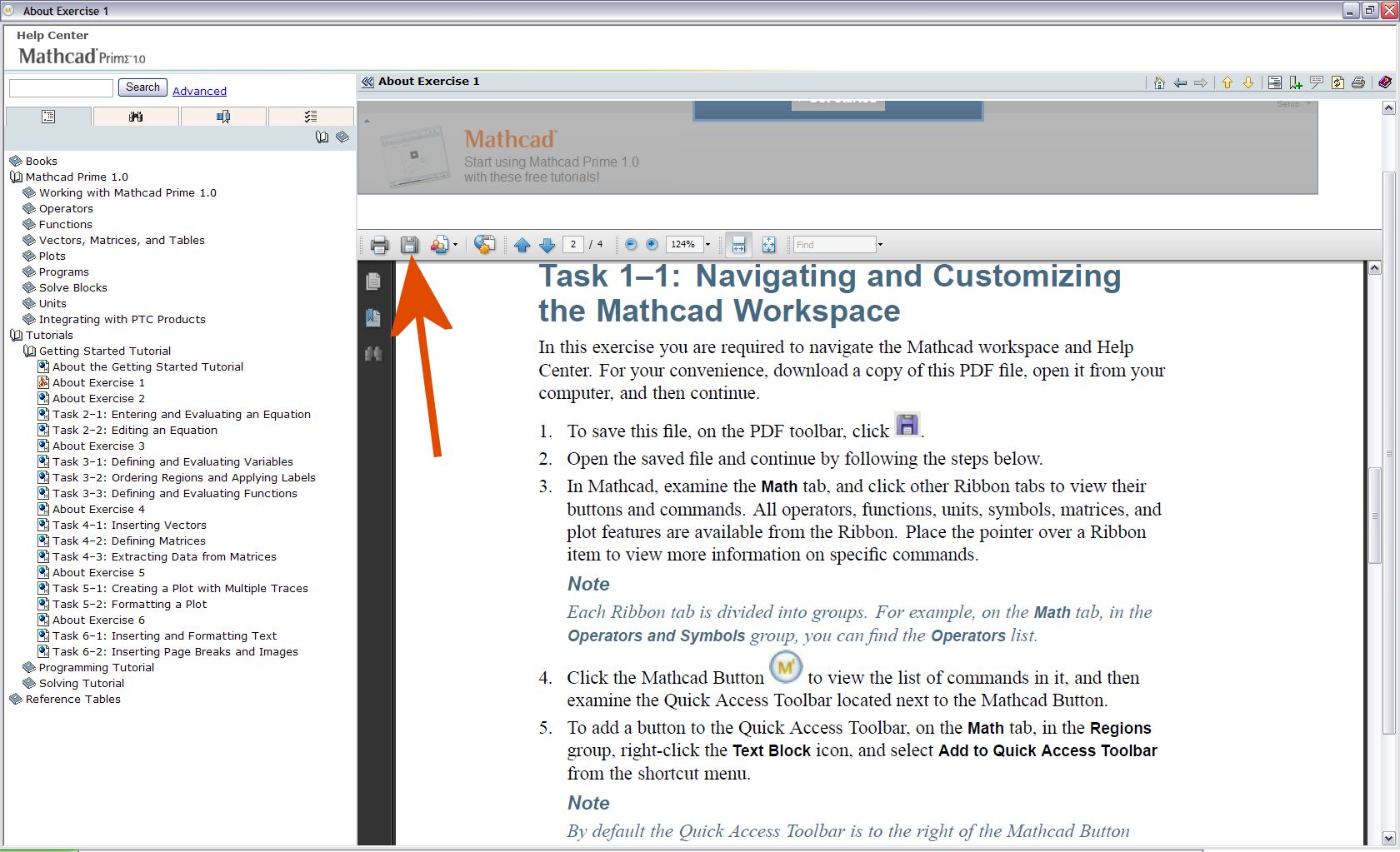Expand the Programming Tutorial book
The image size is (1400, 852).
29,667
